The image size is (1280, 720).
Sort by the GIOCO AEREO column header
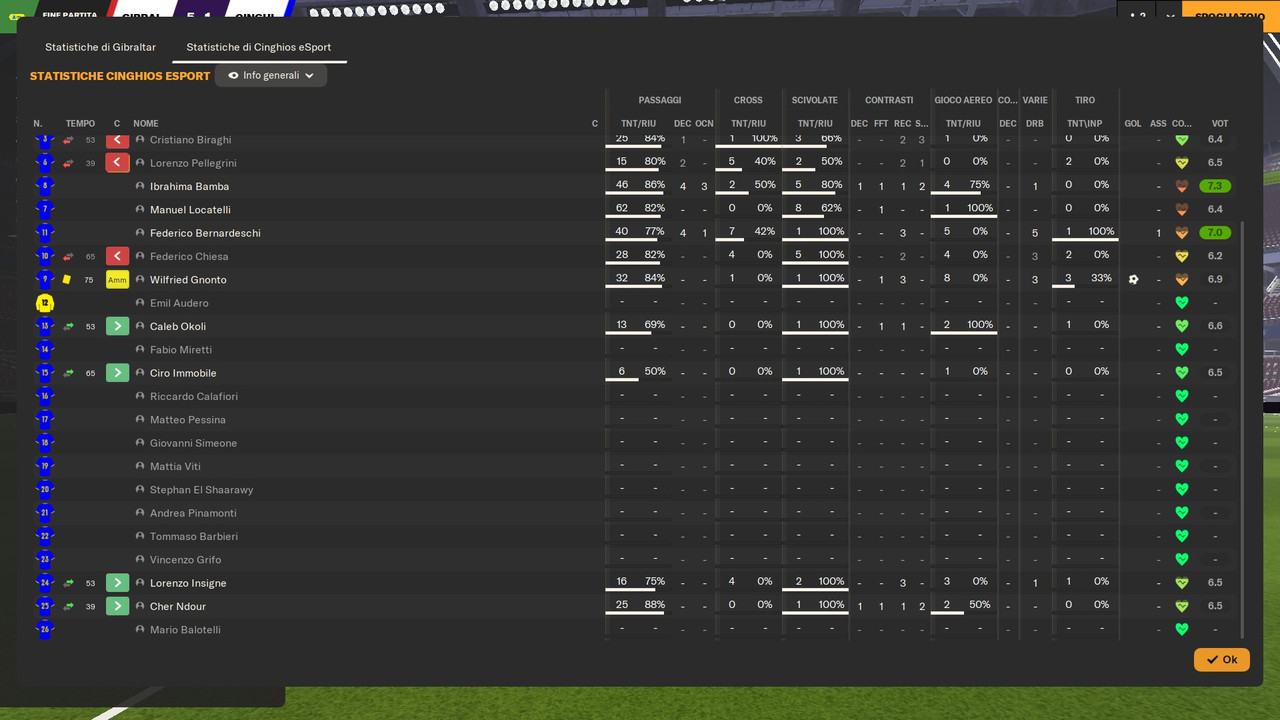click(963, 100)
